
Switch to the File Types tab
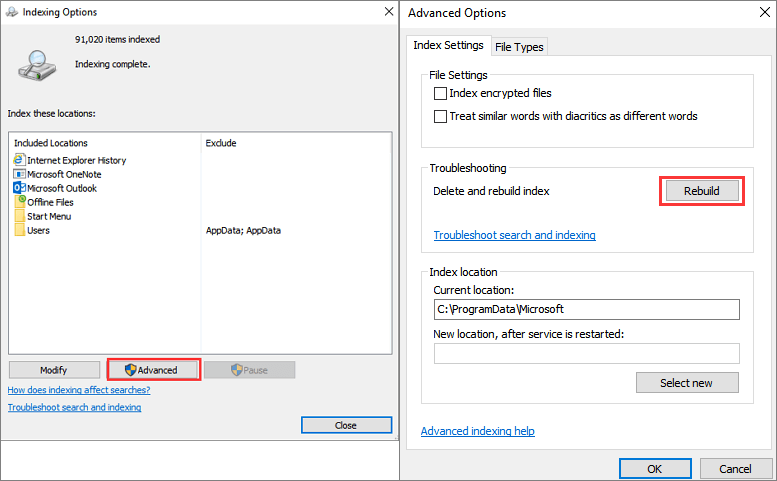(x=519, y=47)
